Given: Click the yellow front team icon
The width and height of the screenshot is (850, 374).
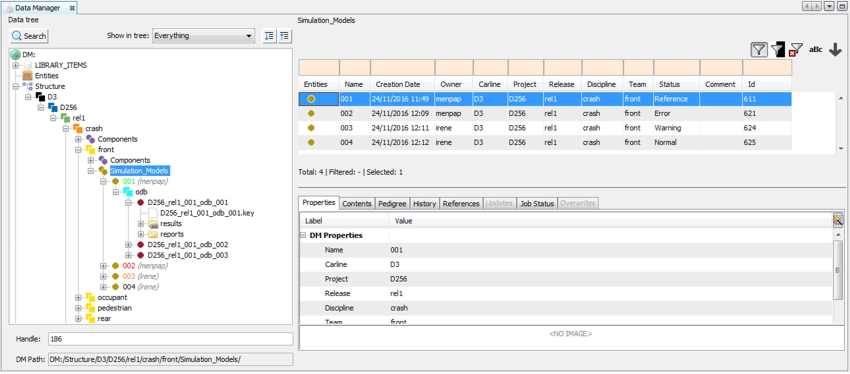Looking at the screenshot, I should click(x=91, y=150).
